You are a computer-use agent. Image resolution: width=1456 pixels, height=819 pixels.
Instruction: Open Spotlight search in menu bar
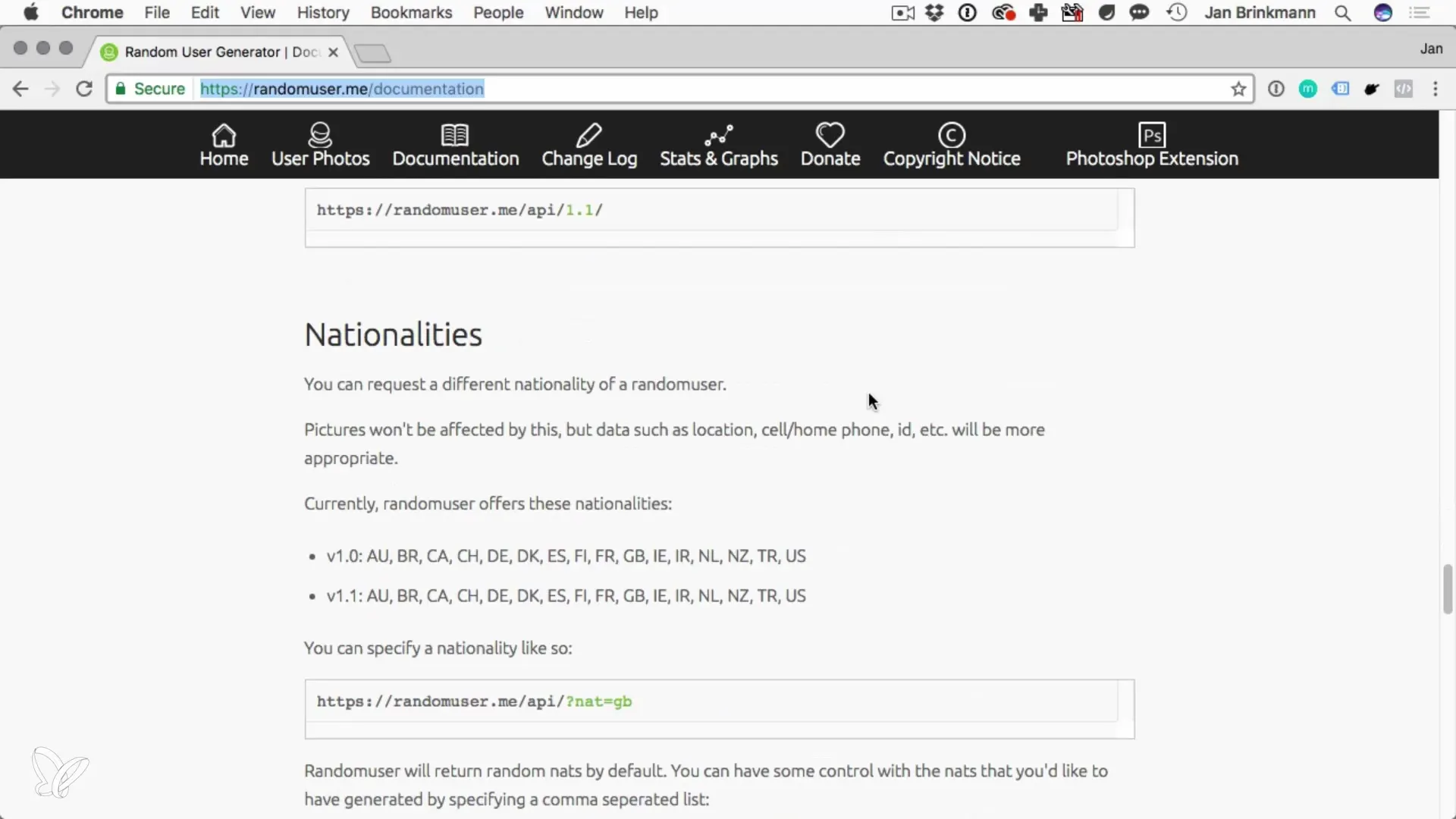pyautogui.click(x=1343, y=12)
